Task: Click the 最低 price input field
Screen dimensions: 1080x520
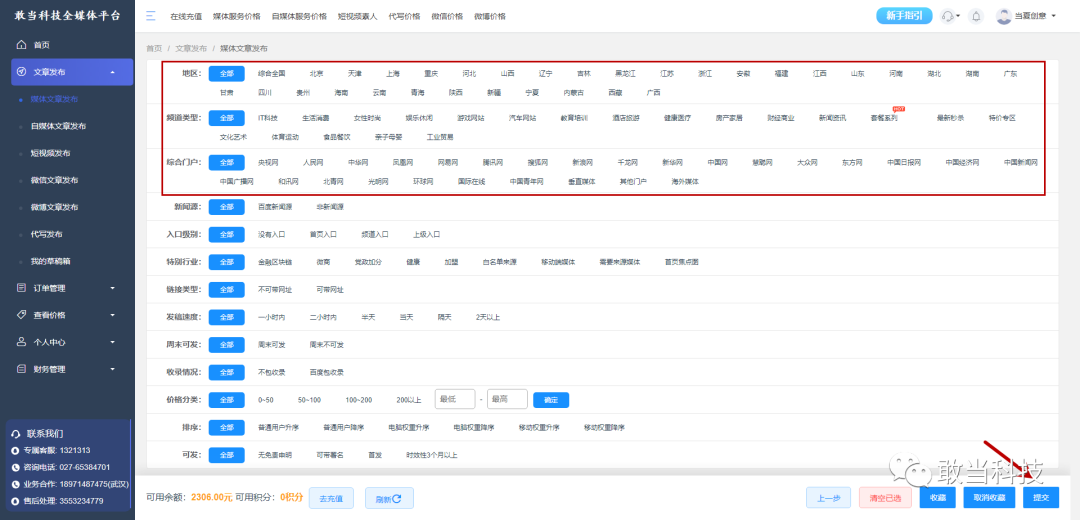Action: pyautogui.click(x=455, y=399)
